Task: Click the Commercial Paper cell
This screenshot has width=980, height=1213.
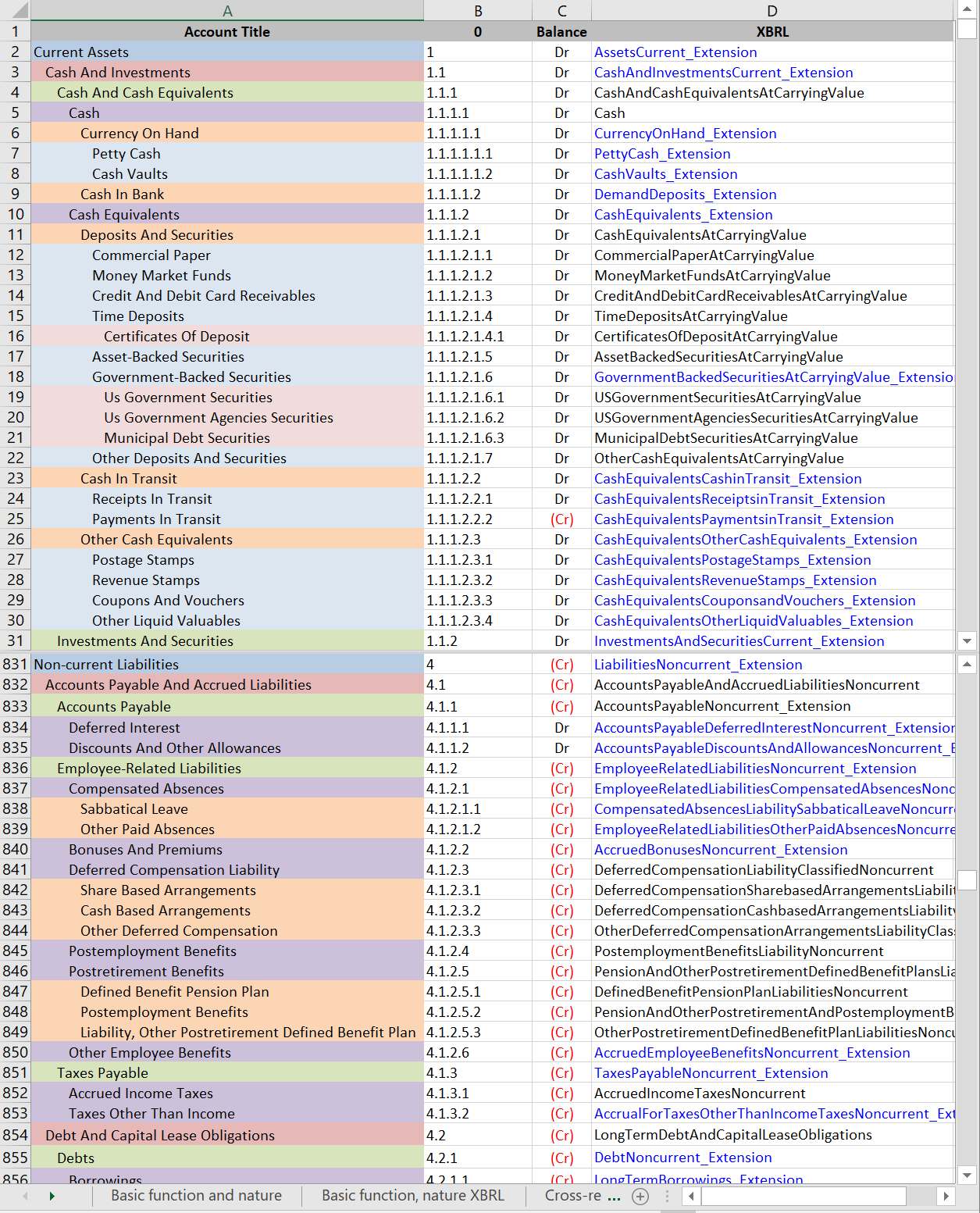Action: pyautogui.click(x=227, y=255)
